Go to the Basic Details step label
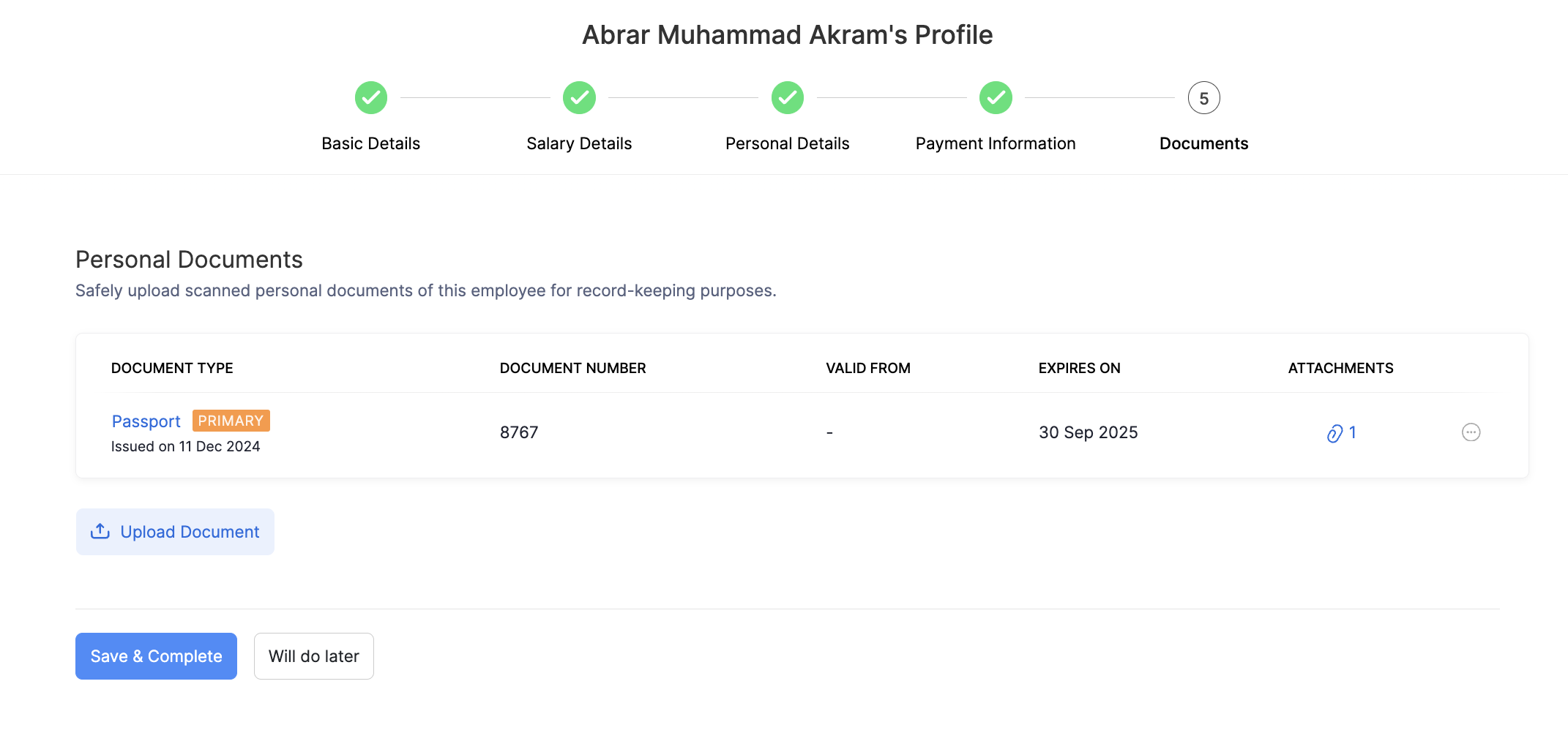This screenshot has width=1568, height=733. pos(371,143)
